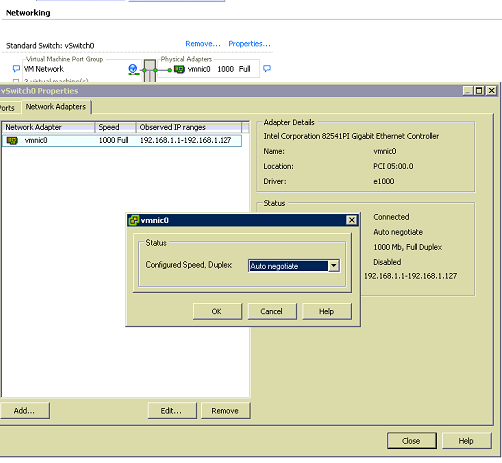Sort by Observed IP ranges column header
This screenshot has height=463, width=502.
point(189,127)
